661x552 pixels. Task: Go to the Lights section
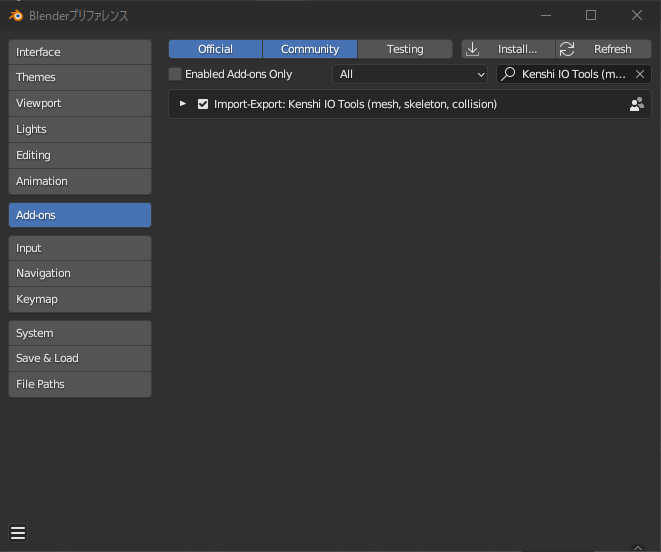tap(80, 129)
